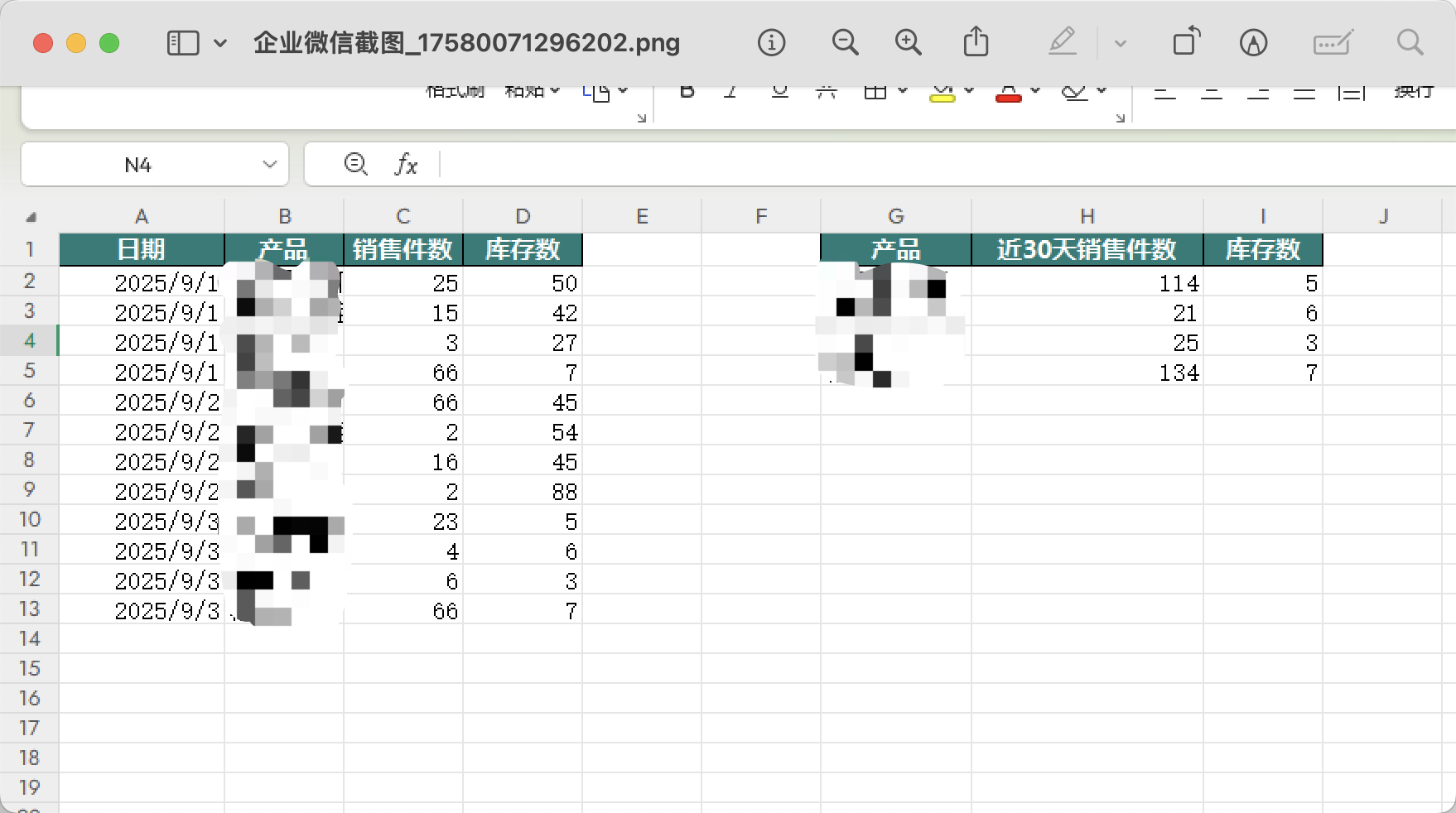
Task: Click the Underline ribbon icon
Action: (x=779, y=91)
